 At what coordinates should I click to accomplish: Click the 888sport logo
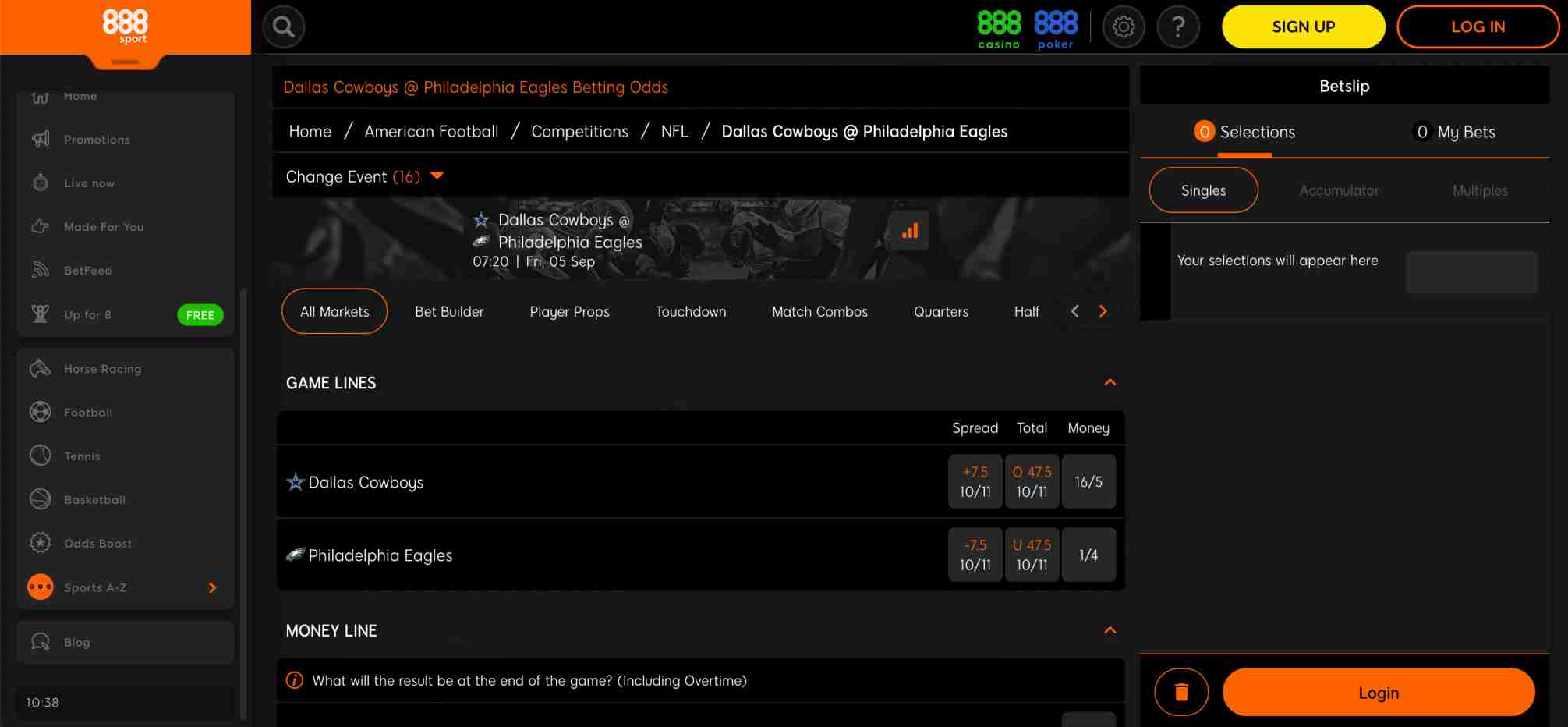[125, 26]
